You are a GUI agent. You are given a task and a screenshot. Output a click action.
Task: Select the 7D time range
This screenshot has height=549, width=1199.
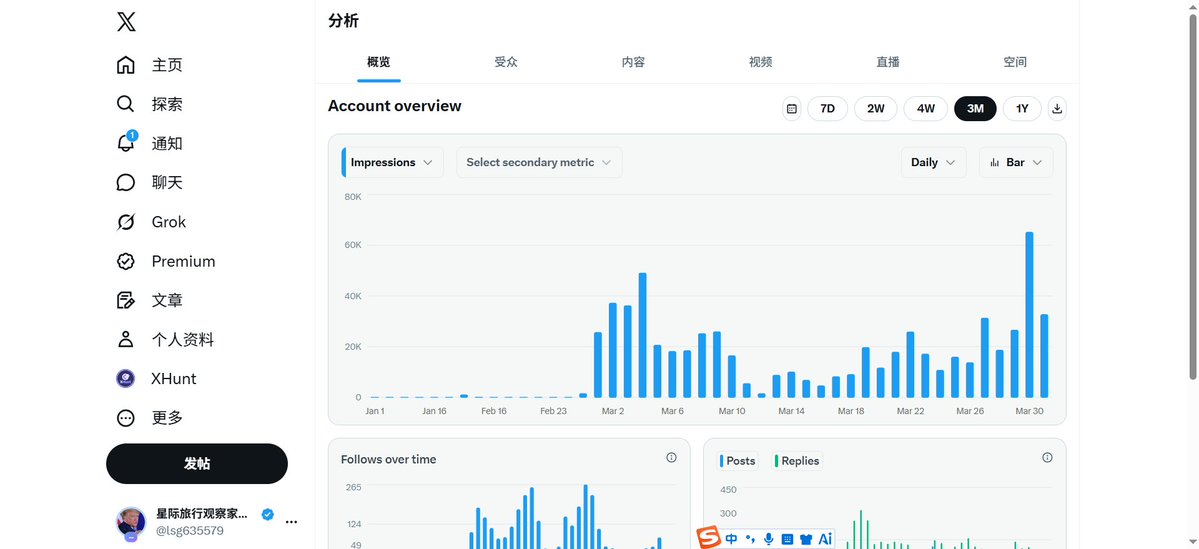tap(827, 109)
